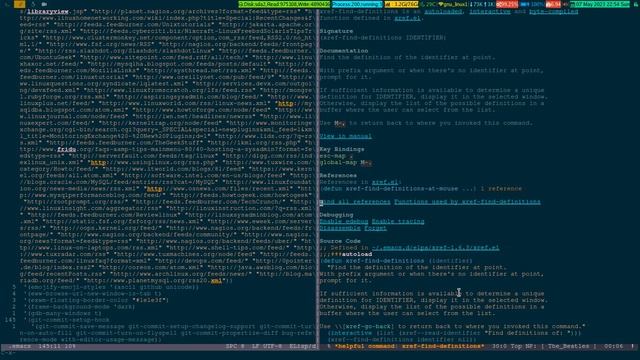Click the '(gdb-many-windows t)' line
Image resolution: width=640 pixels, height=360 pixels.
[x=62, y=313]
